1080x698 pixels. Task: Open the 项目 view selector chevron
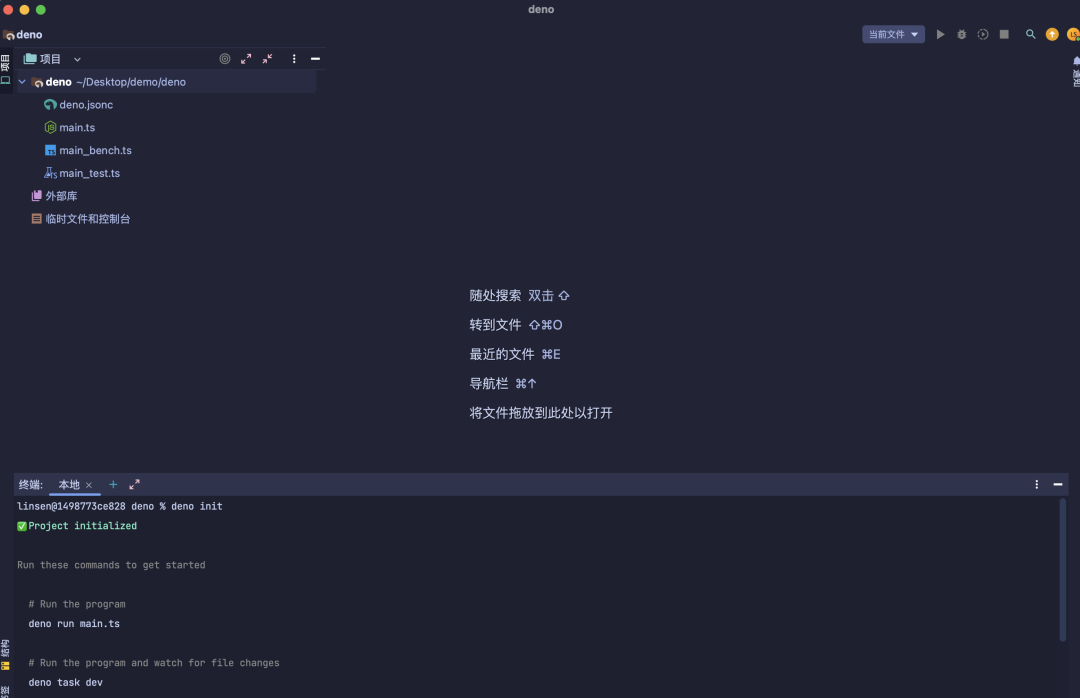point(77,59)
